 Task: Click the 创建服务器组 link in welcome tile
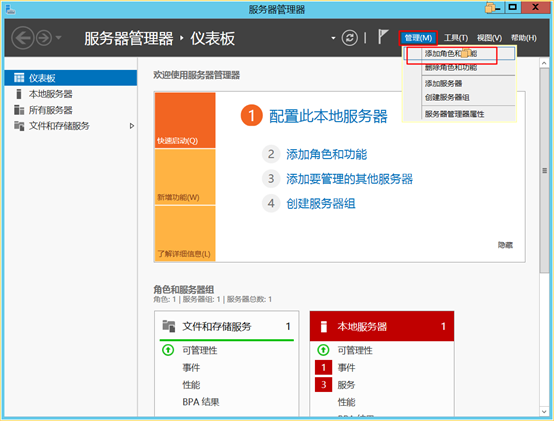(320, 203)
